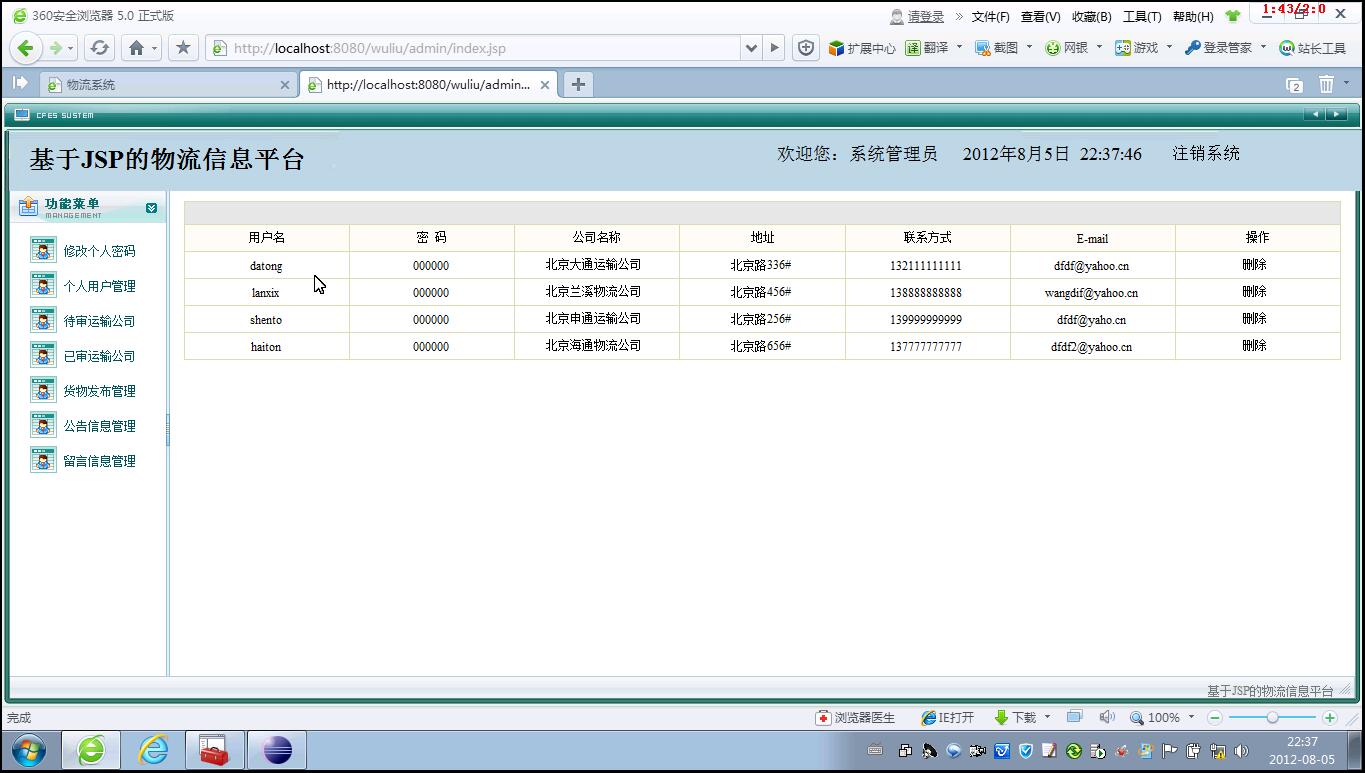Click the 下载 downloads button
The image size is (1365, 773).
tap(1015, 718)
